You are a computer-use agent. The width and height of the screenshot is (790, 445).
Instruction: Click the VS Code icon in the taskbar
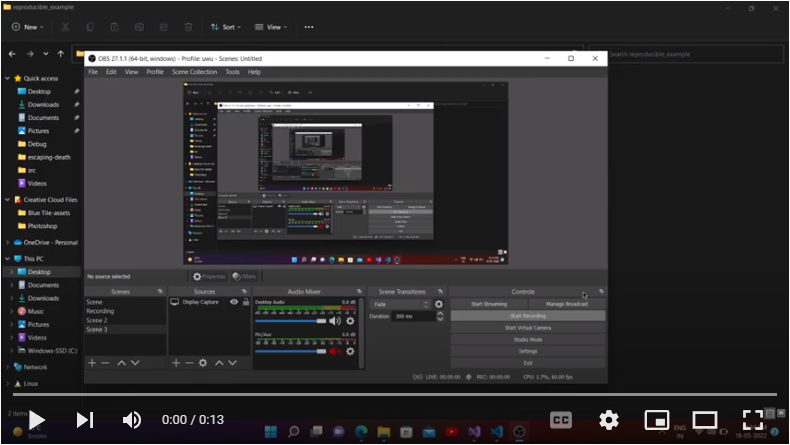(x=497, y=432)
